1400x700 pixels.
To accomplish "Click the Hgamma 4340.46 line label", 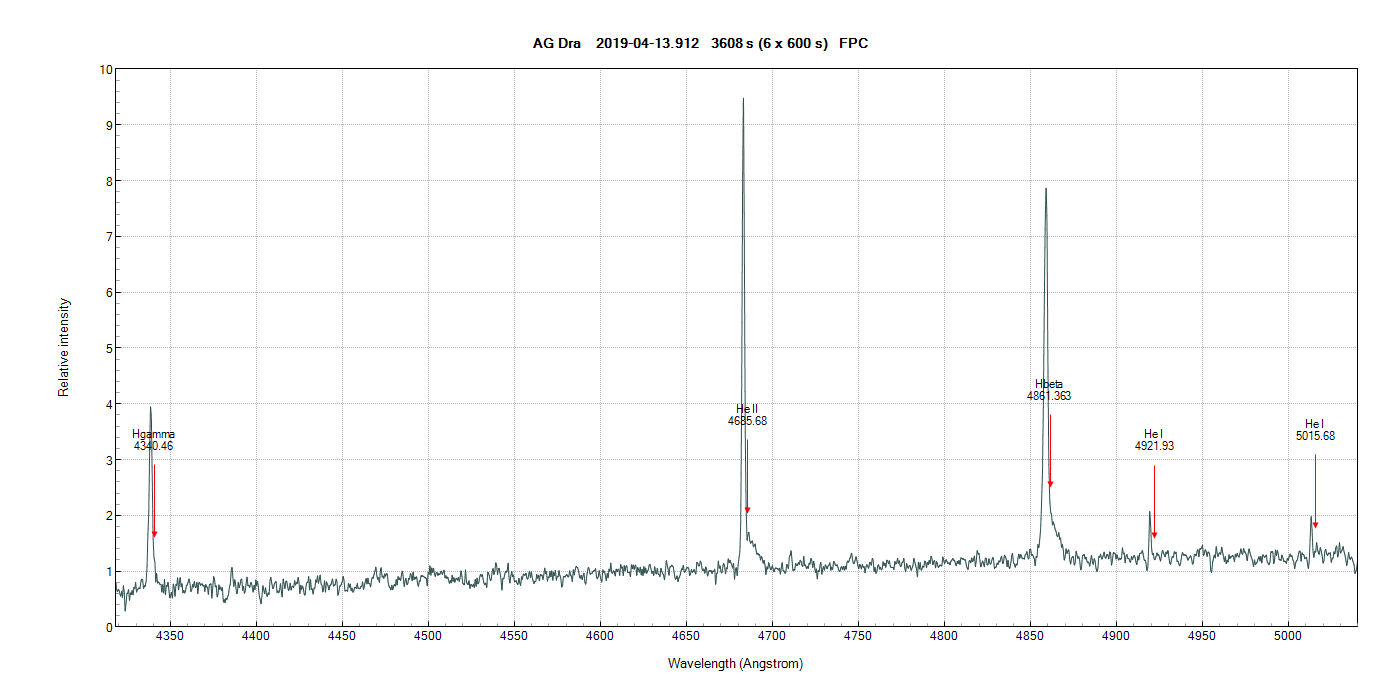I will click(x=153, y=440).
